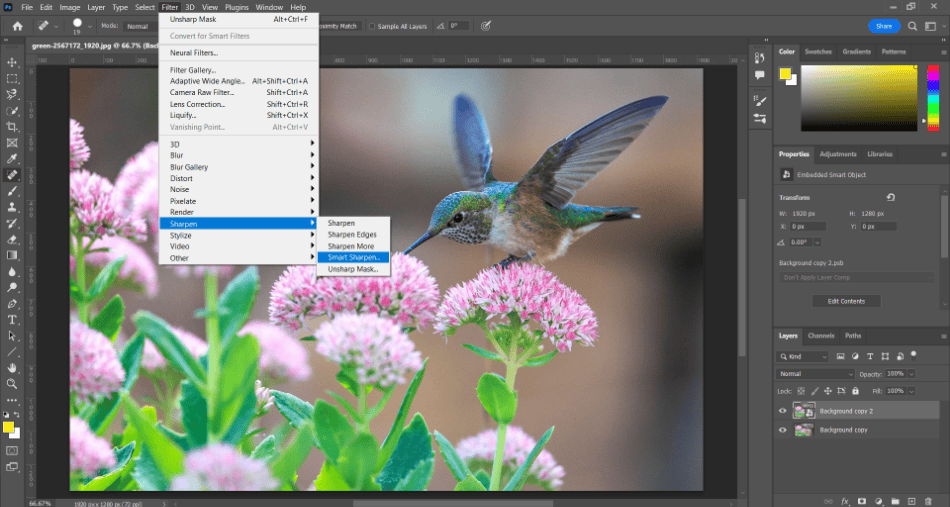Image resolution: width=950 pixels, height=507 pixels.
Task: Select the Eraser tool
Action: tap(12, 239)
